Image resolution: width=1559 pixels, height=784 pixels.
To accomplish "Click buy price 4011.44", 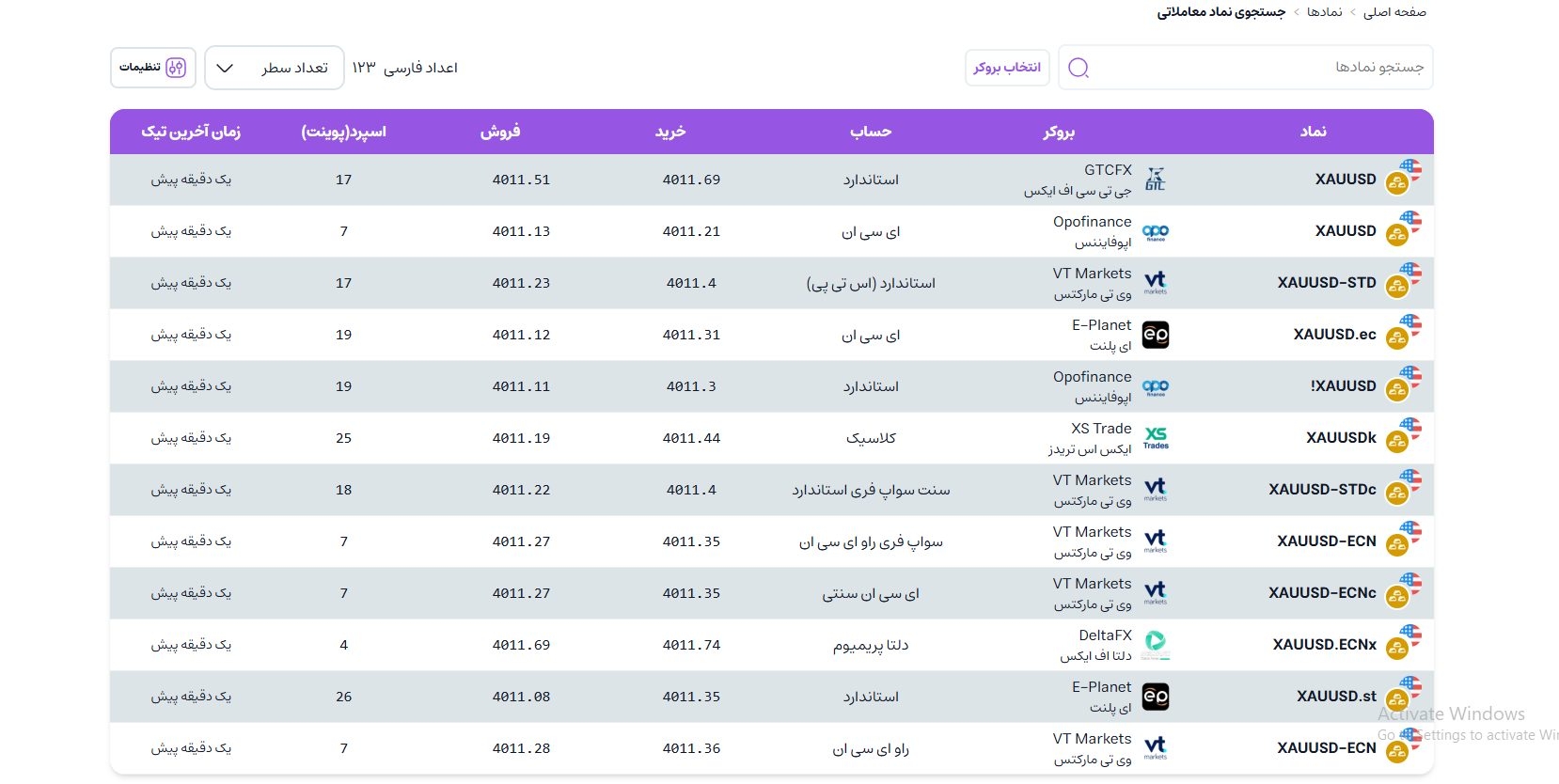I will point(691,438).
